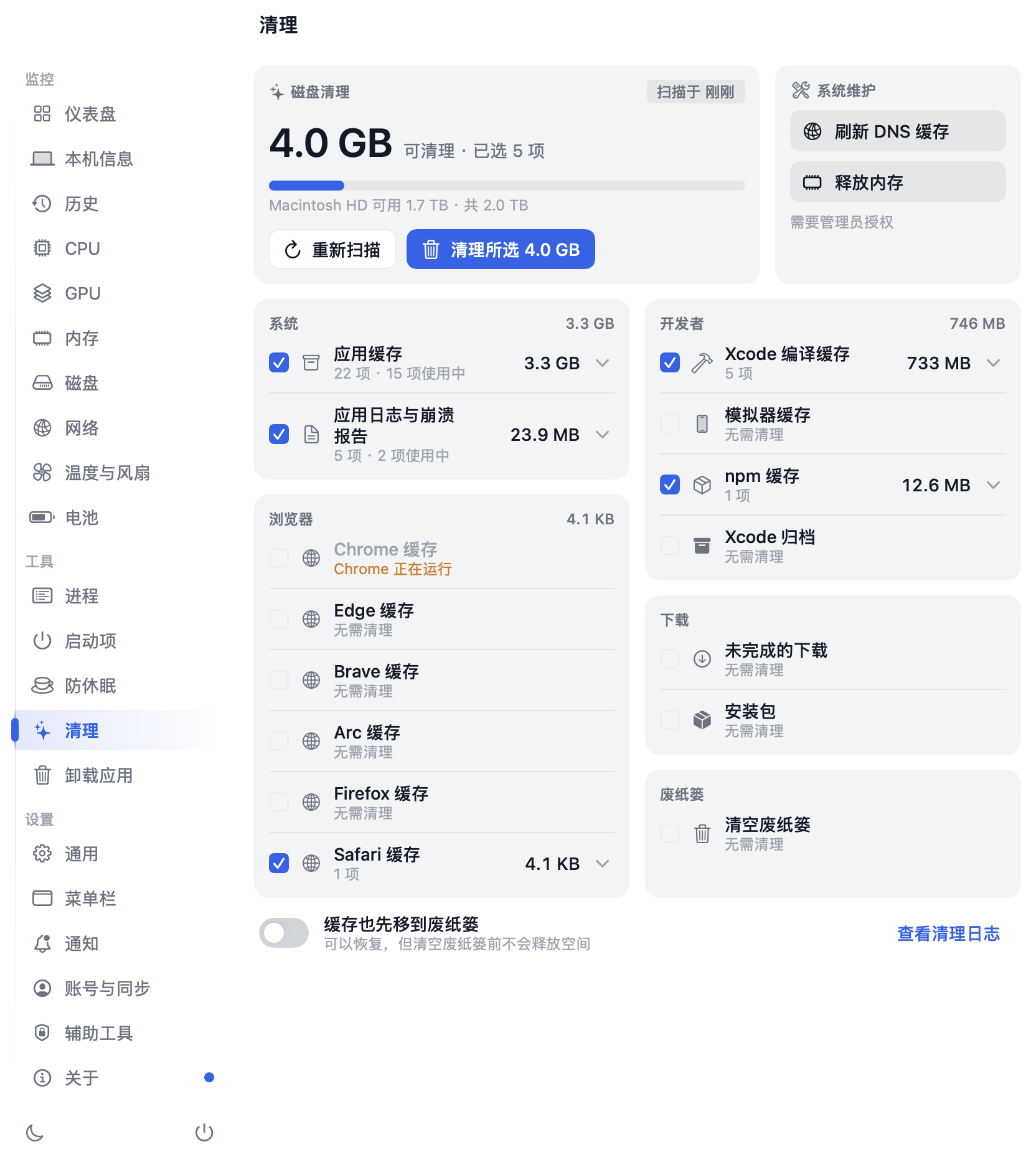Click the CPU chip icon in sidebar

click(42, 248)
